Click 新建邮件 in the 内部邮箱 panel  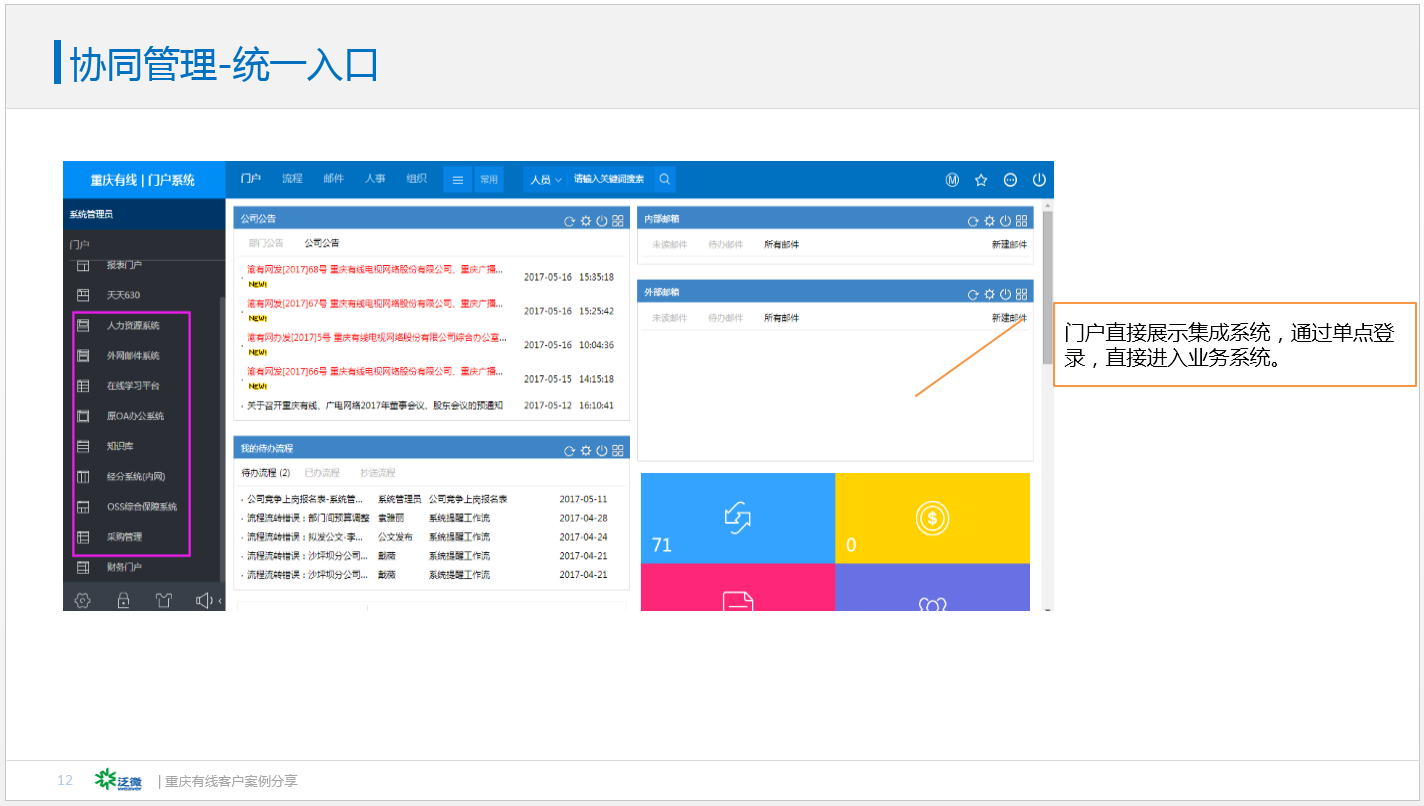click(1009, 244)
